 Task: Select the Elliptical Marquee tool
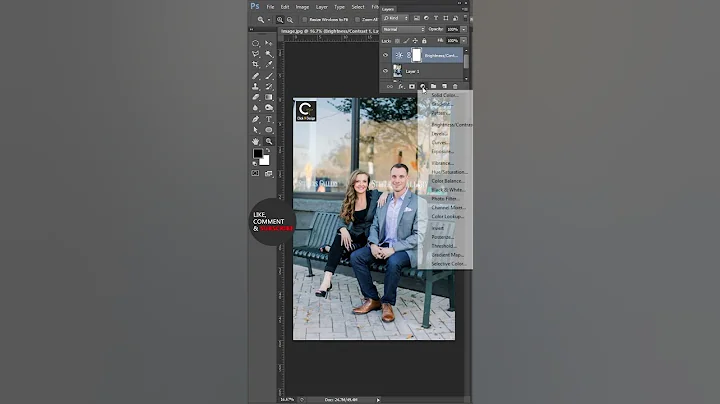coord(256,43)
